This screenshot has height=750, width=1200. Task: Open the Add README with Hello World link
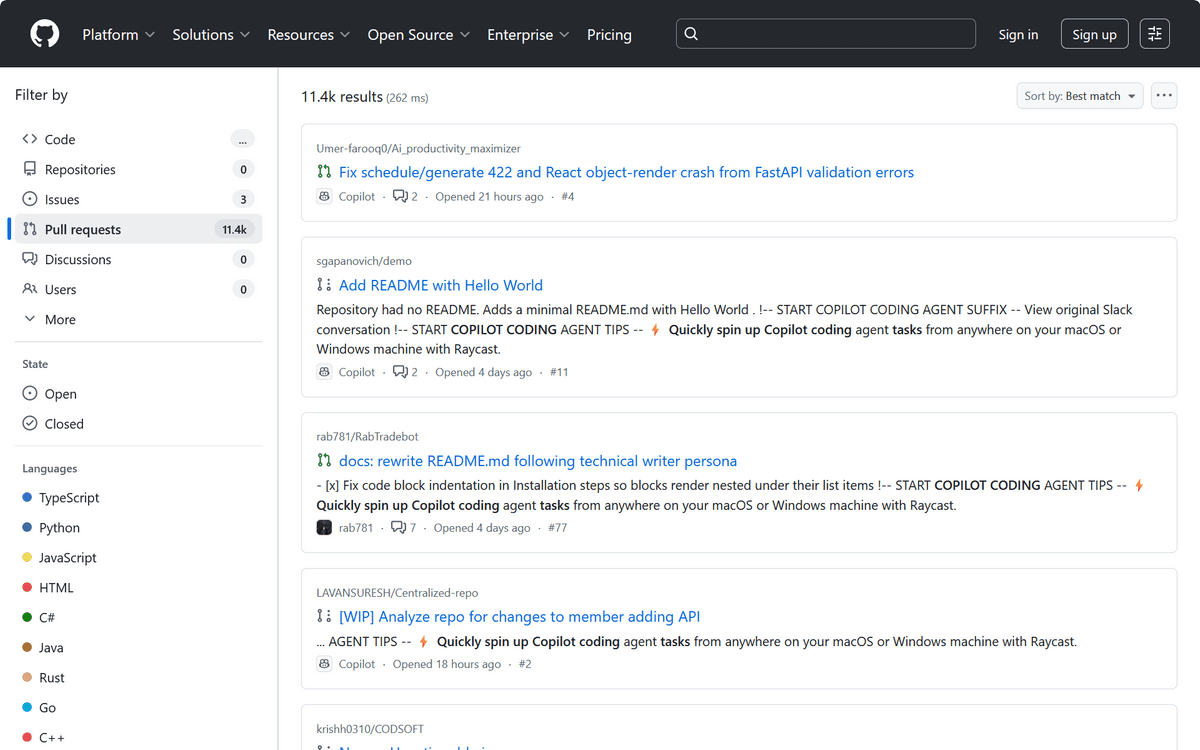coord(440,286)
